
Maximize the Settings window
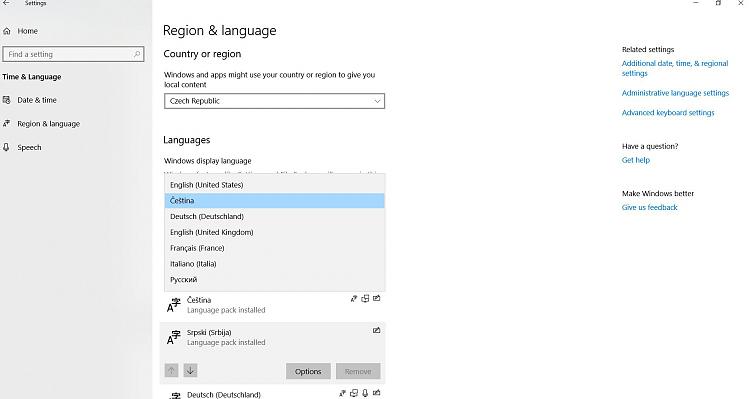click(x=718, y=3)
